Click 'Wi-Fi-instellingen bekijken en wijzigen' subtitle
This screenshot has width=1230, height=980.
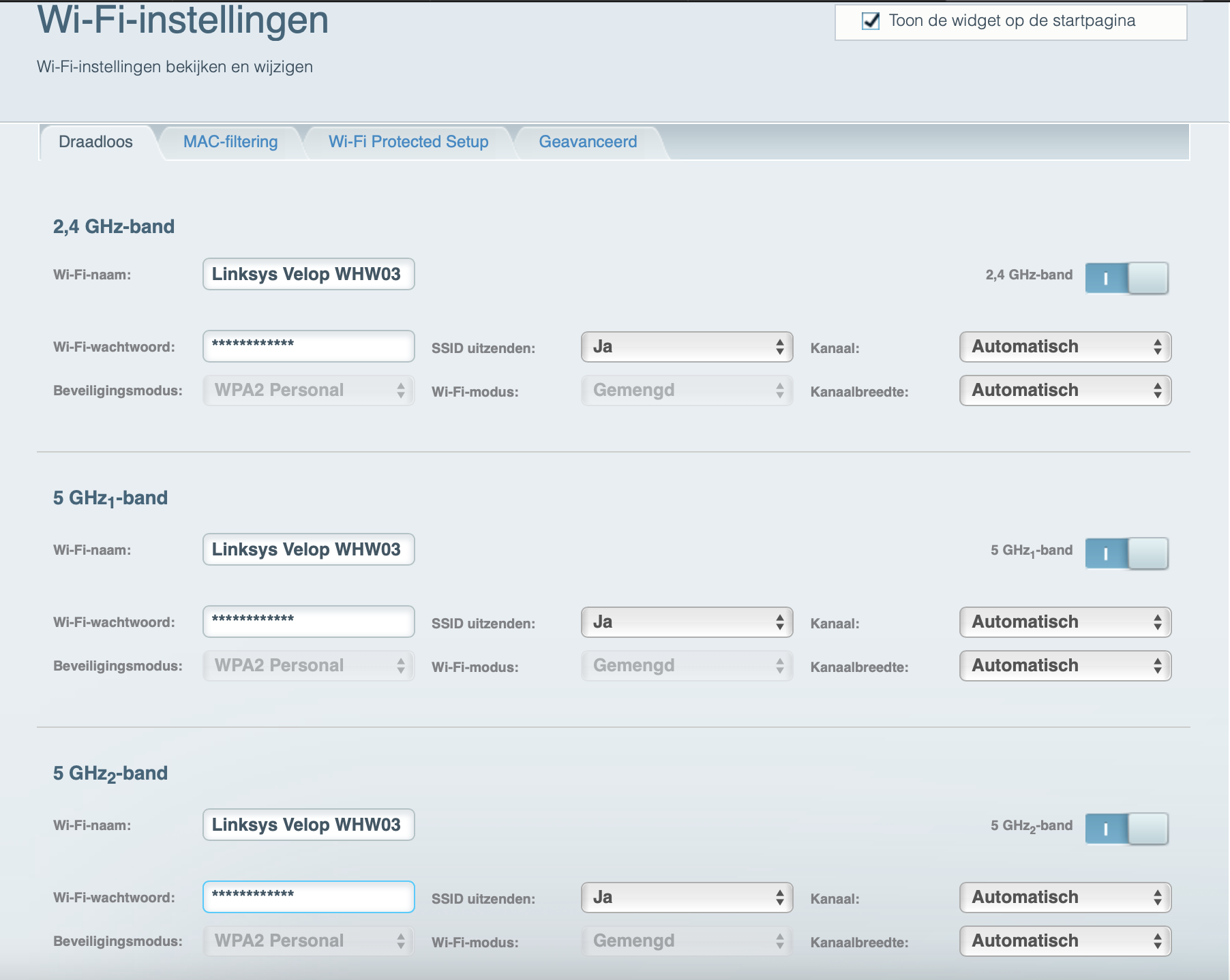(x=175, y=67)
